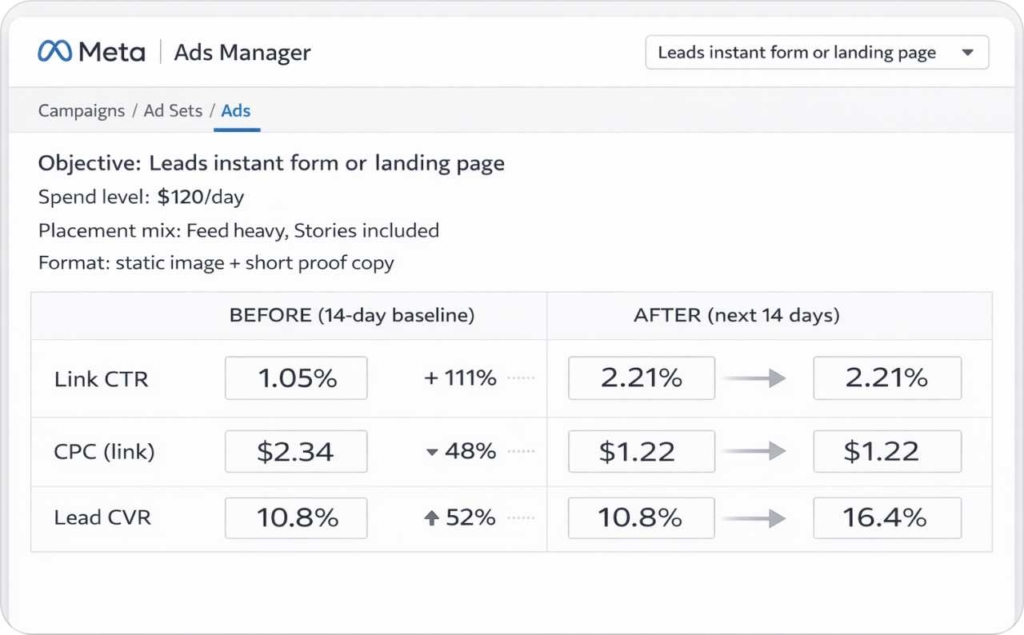Expand the BEFORE 14-day baseline column header
Screen dimensions: 1024x635
pyautogui.click(x=352, y=314)
